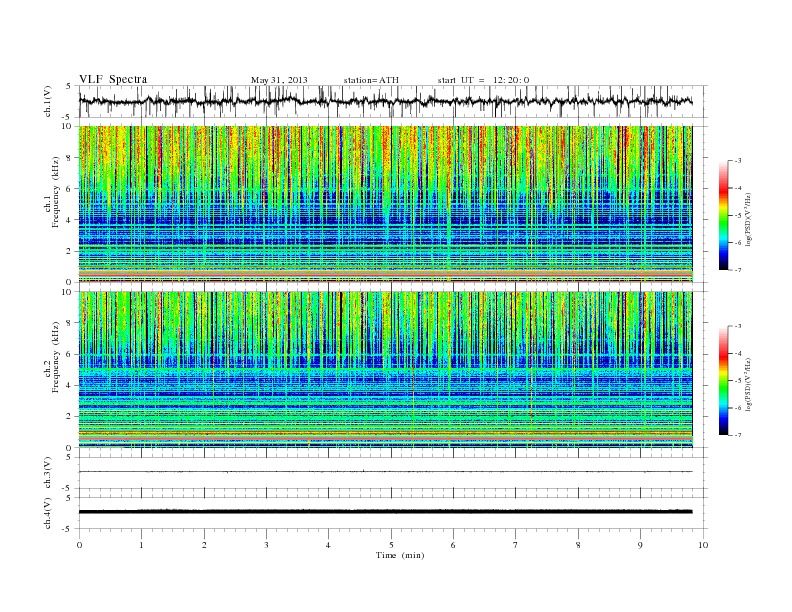Click the ch.3 voltage trace line
The image size is (792, 612).
click(385, 472)
